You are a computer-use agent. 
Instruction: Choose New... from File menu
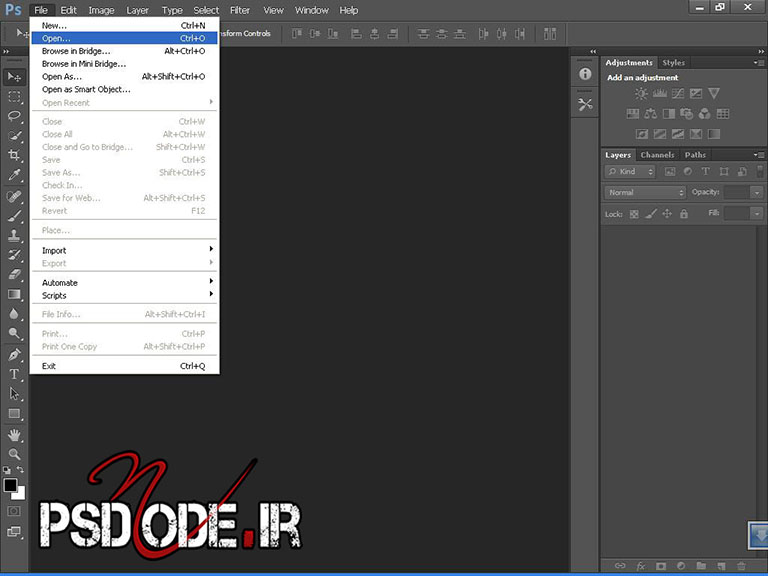coord(124,25)
